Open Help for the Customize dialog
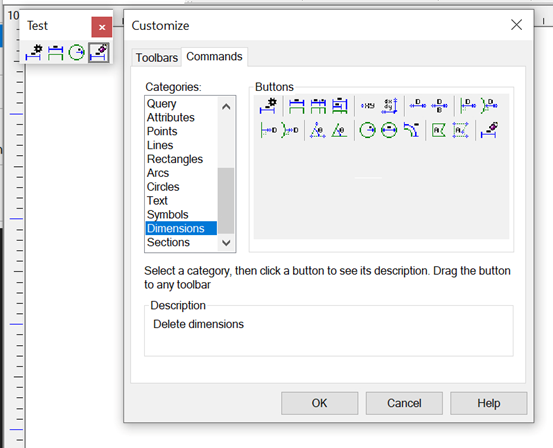553x448 pixels. pos(488,403)
